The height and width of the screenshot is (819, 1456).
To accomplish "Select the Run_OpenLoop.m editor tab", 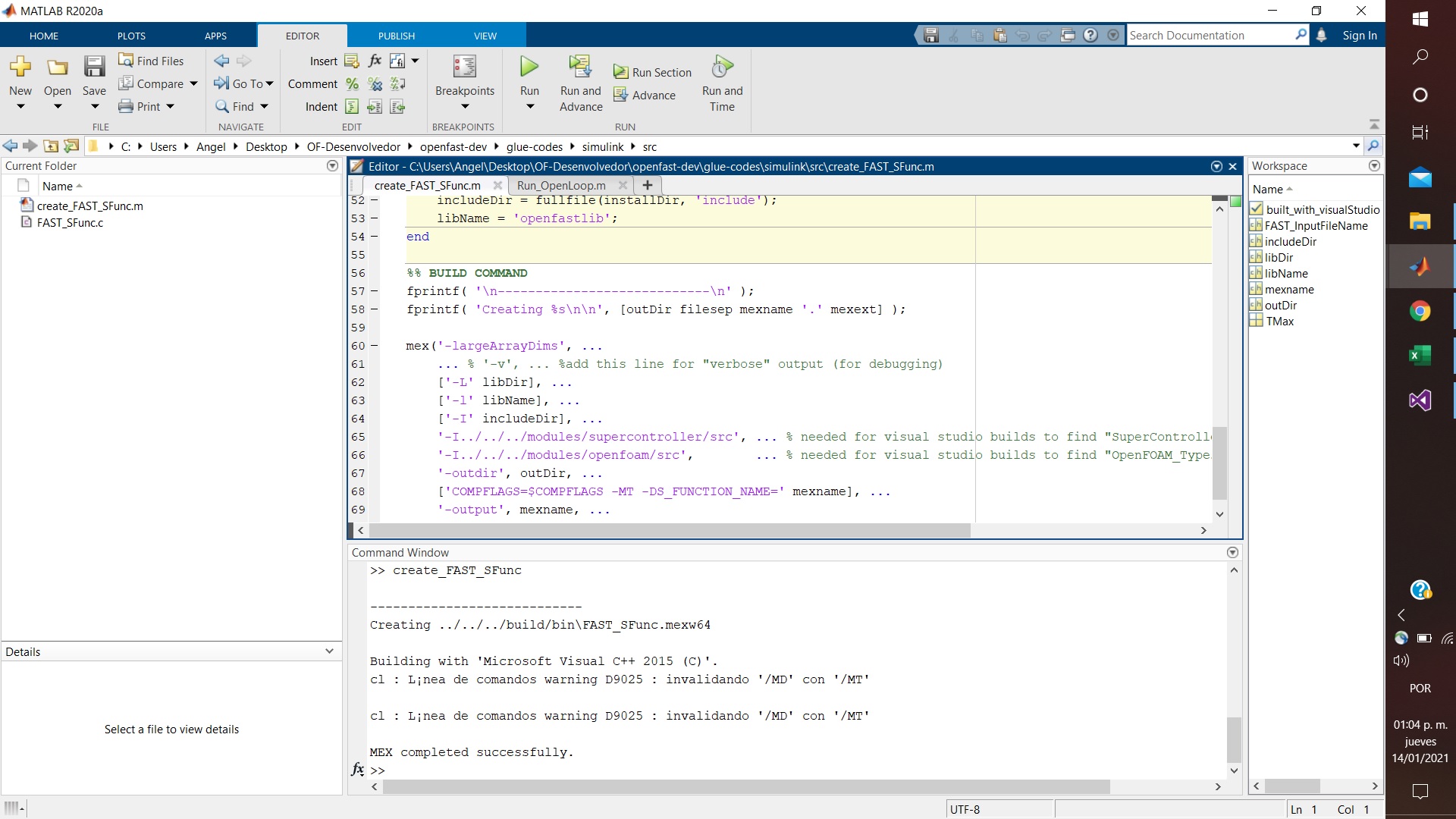I will (x=561, y=185).
